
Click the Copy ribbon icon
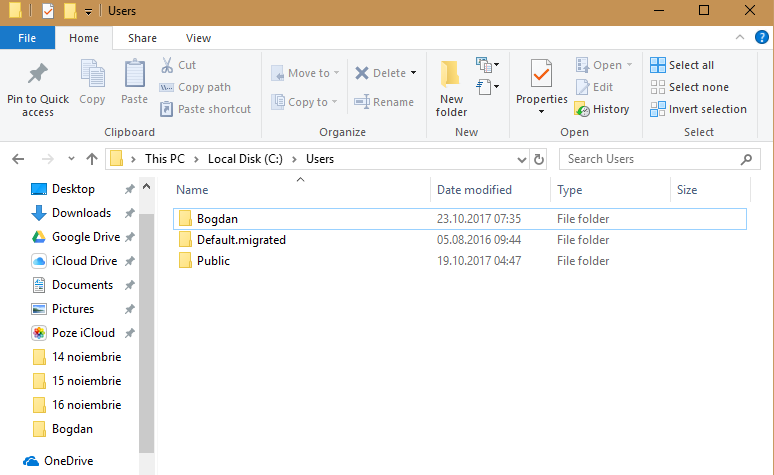click(92, 74)
